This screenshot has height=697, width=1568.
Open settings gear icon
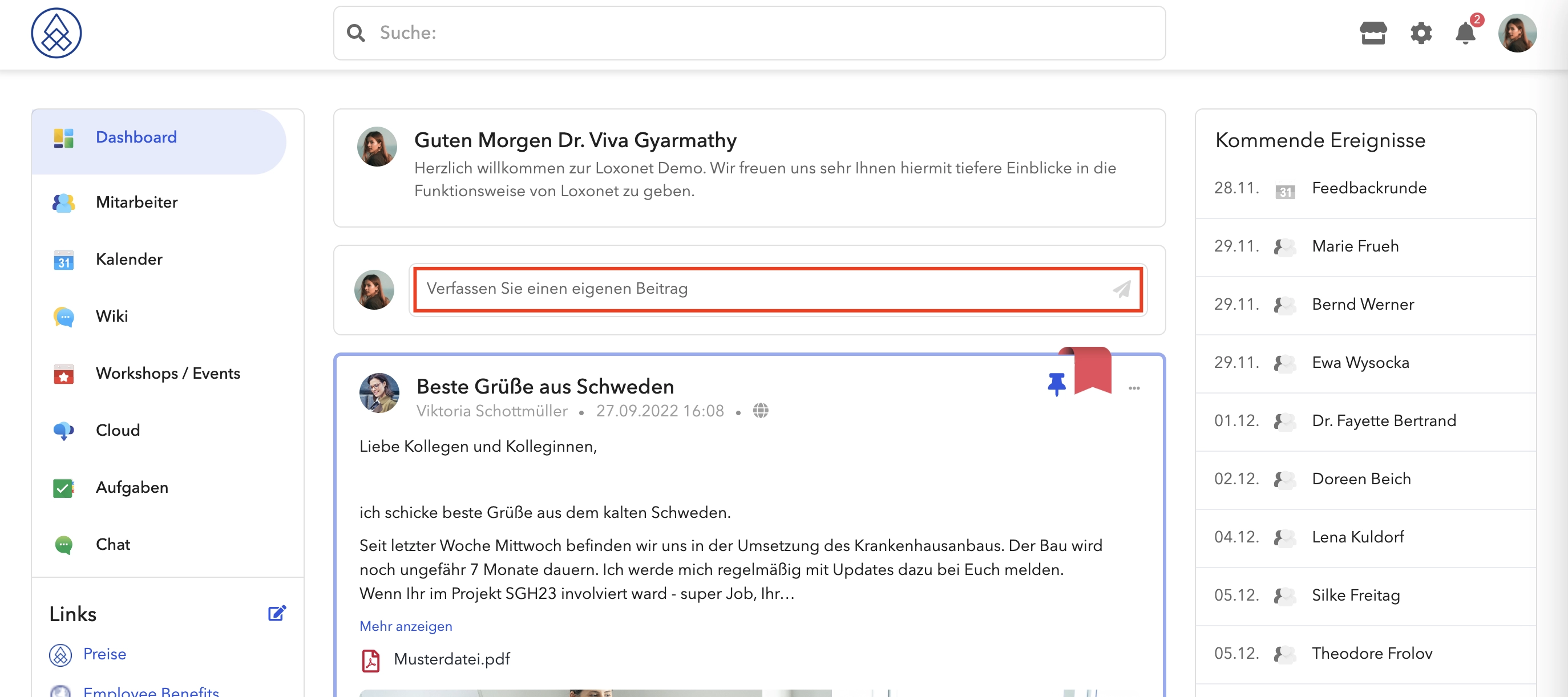(x=1421, y=33)
